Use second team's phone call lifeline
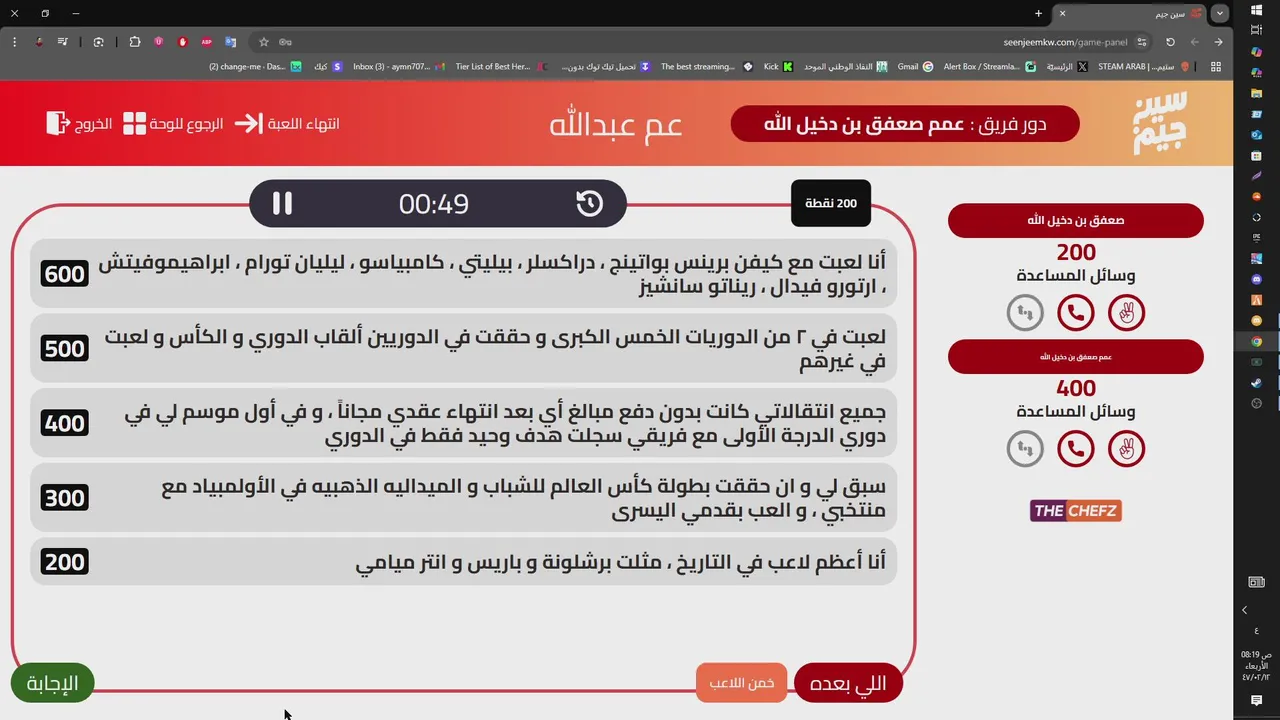Viewport: 1280px width, 720px height. click(1076, 449)
